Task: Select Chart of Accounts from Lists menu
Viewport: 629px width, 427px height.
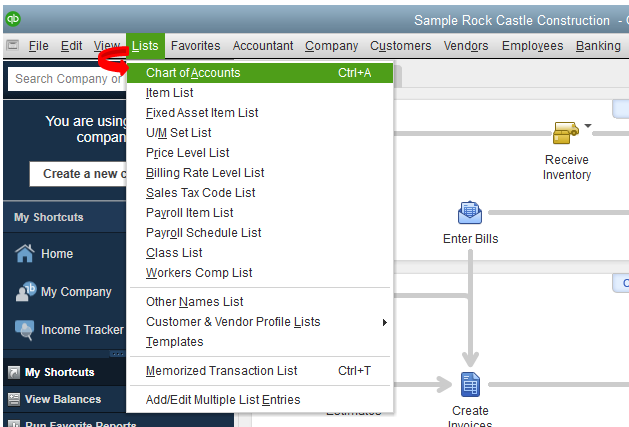Action: coord(260,73)
